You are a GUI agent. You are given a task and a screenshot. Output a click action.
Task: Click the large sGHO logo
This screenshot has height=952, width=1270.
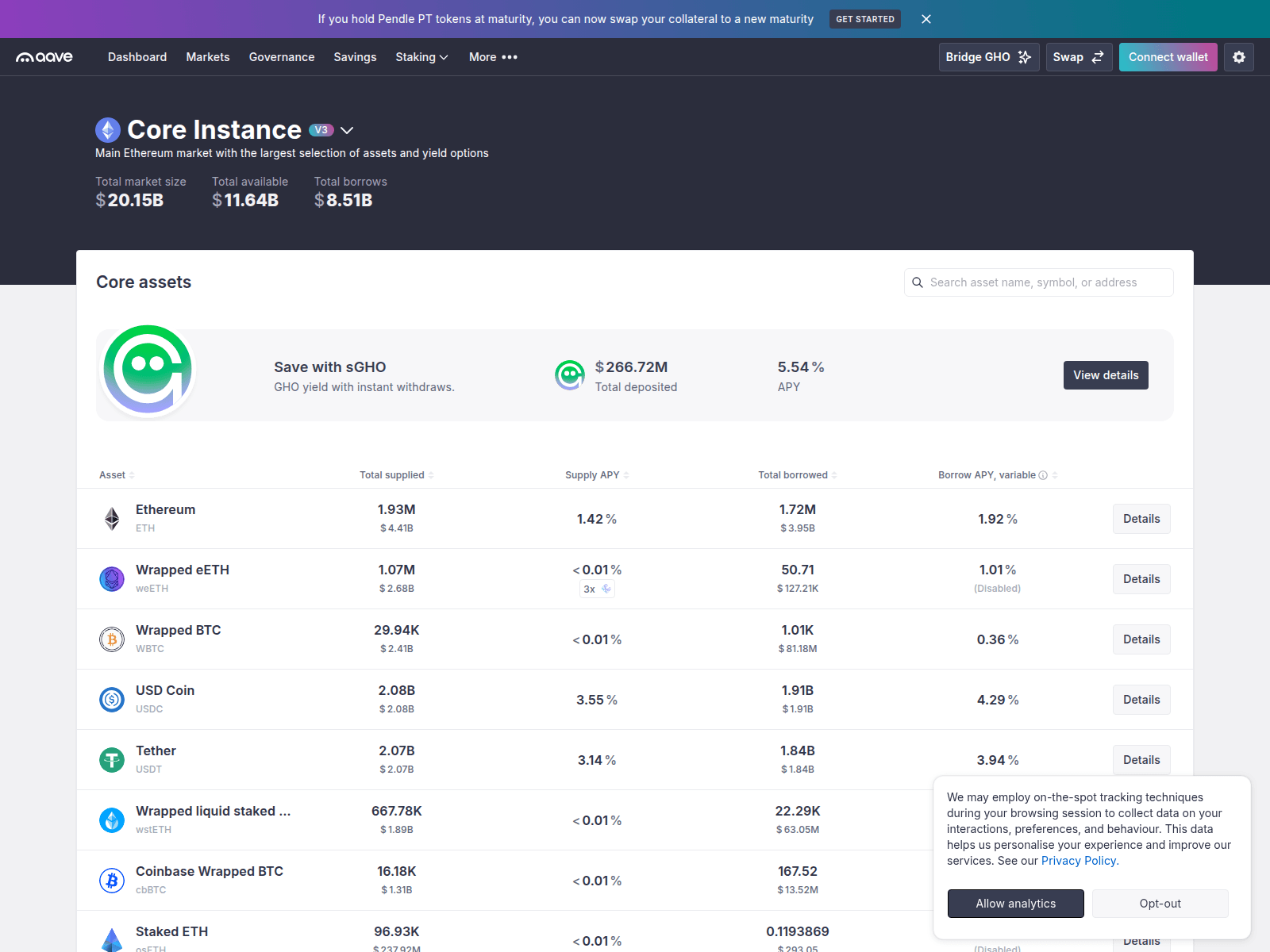click(x=148, y=370)
